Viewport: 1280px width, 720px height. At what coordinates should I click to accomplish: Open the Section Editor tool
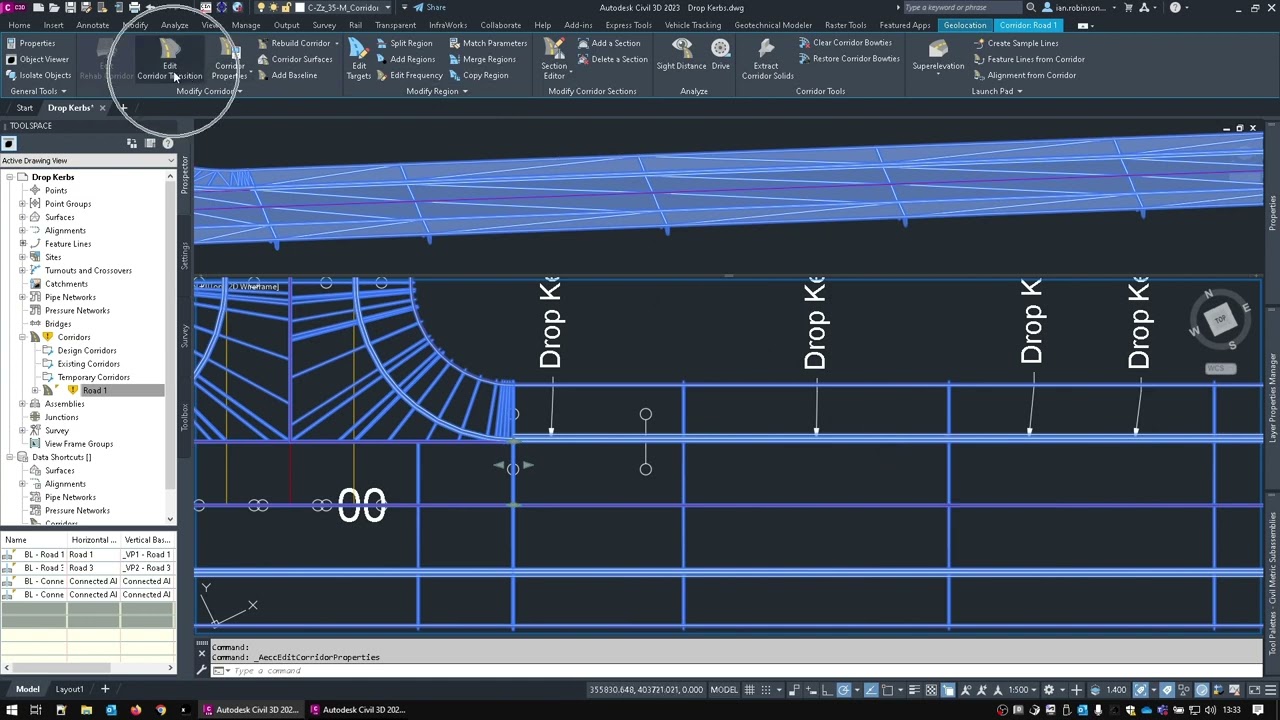point(554,59)
